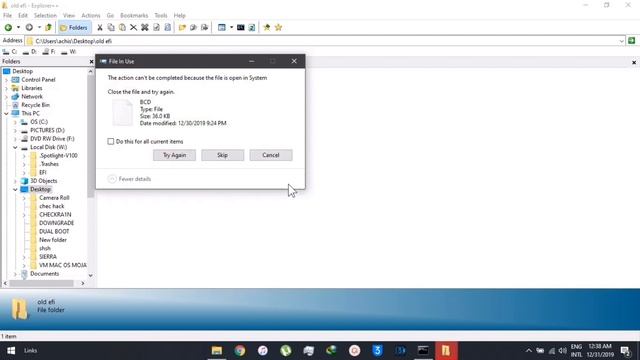Open the View menu

[x=69, y=16]
